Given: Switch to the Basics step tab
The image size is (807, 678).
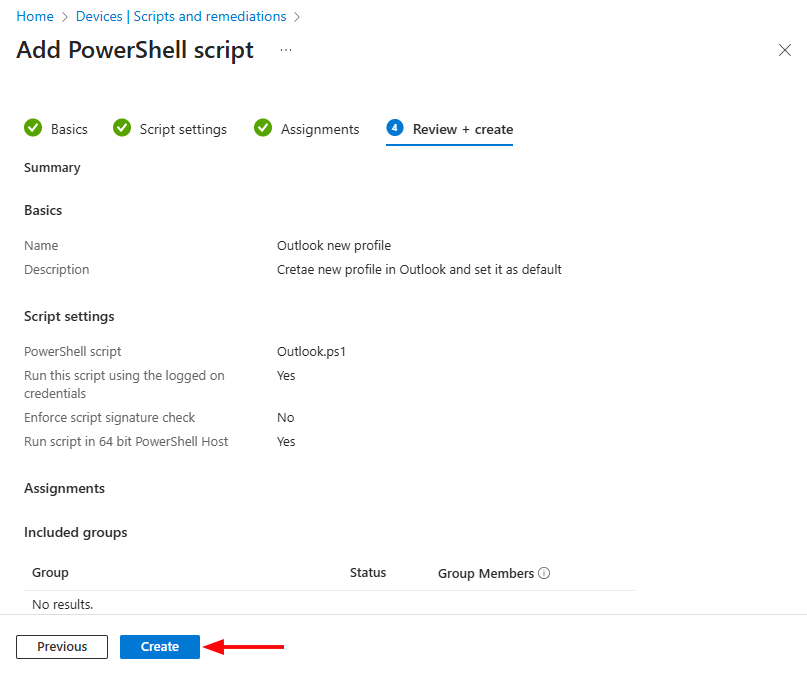Looking at the screenshot, I should click(x=69, y=129).
